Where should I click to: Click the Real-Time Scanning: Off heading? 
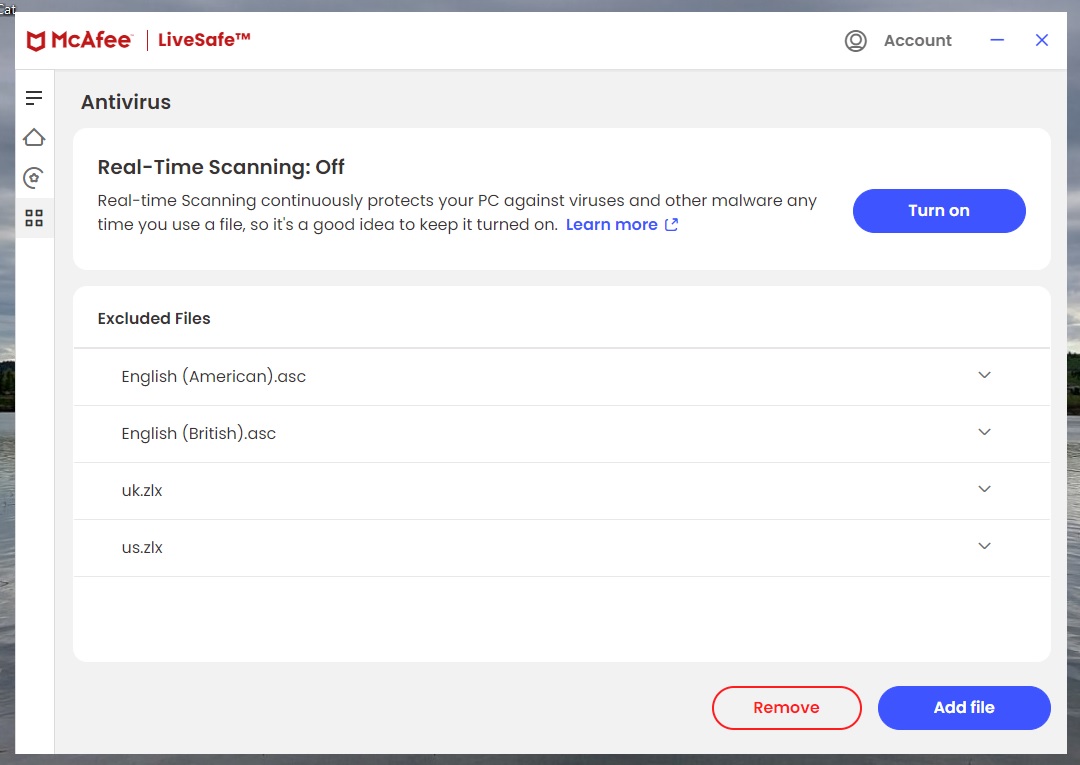[x=220, y=167]
